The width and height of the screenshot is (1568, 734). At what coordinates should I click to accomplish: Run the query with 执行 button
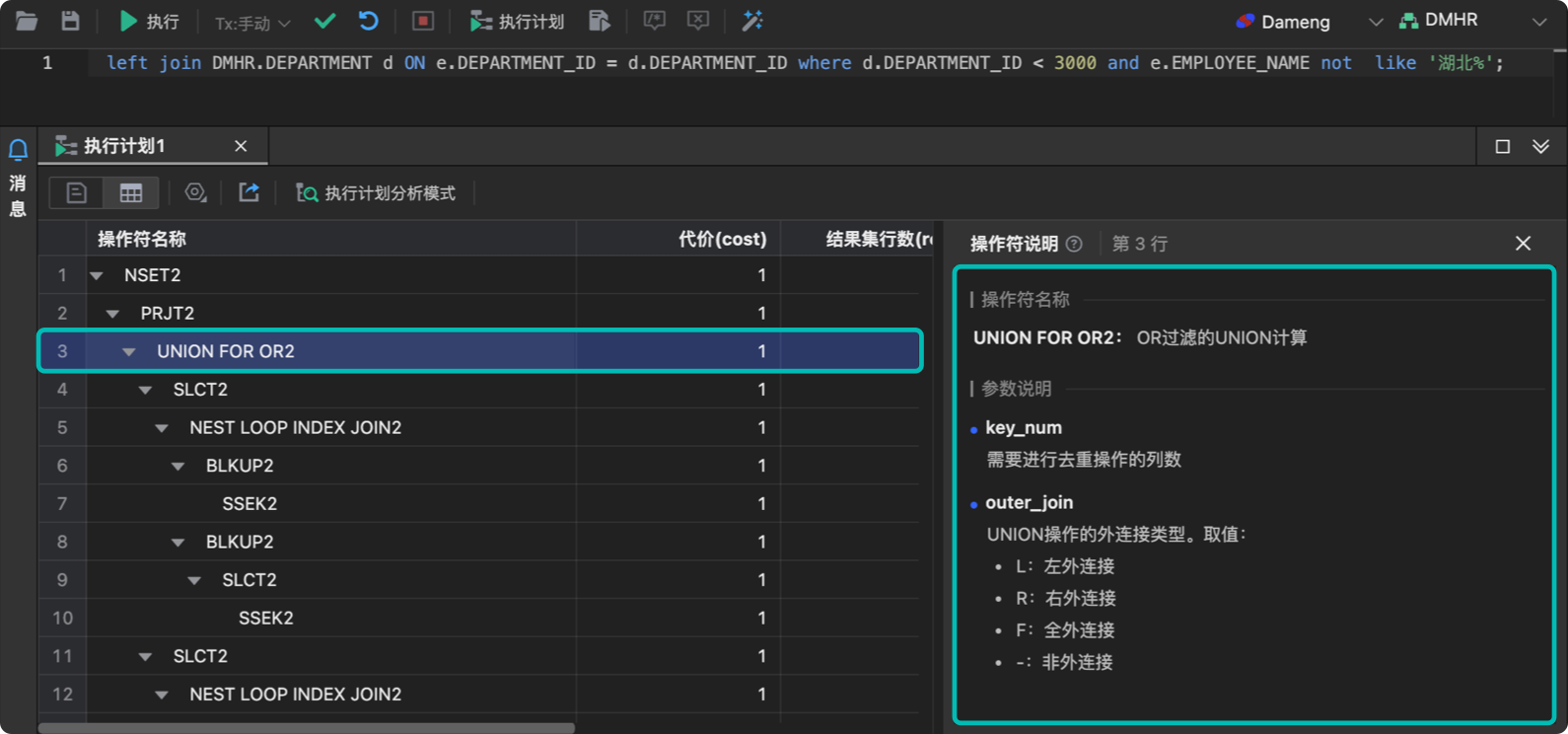(149, 21)
